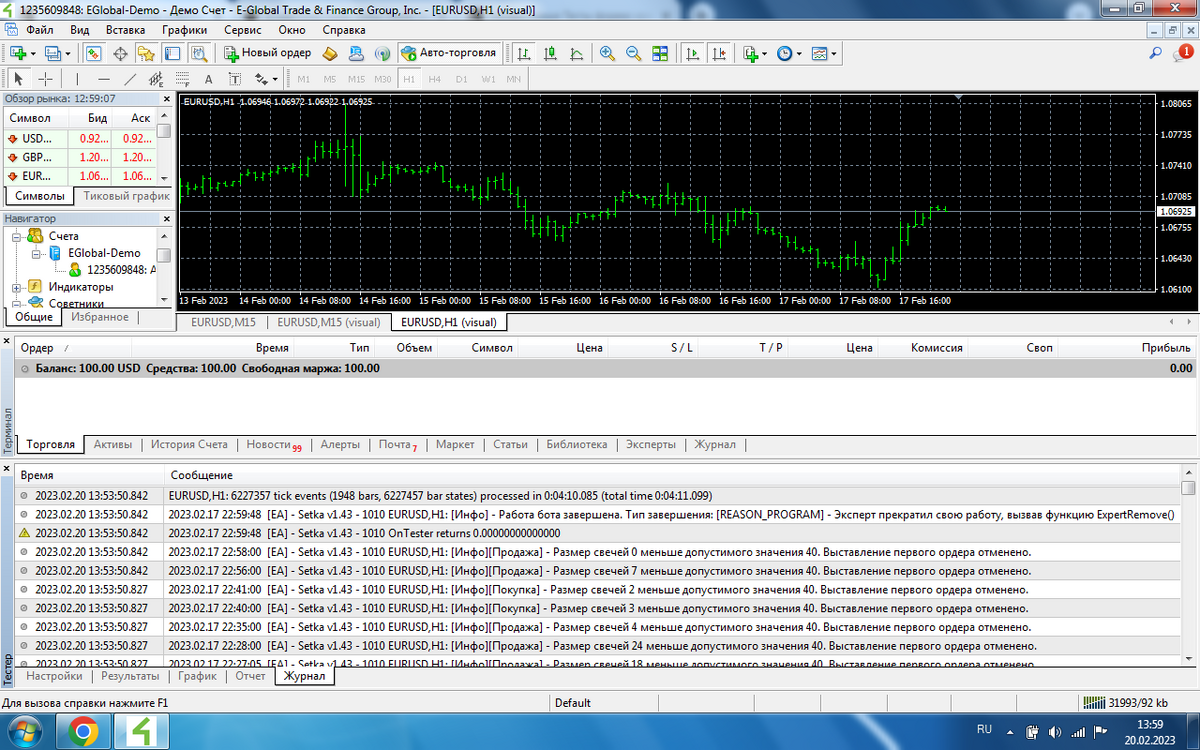Select the text (A) drawing tool
Viewport: 1200px width, 750px height.
(209, 79)
